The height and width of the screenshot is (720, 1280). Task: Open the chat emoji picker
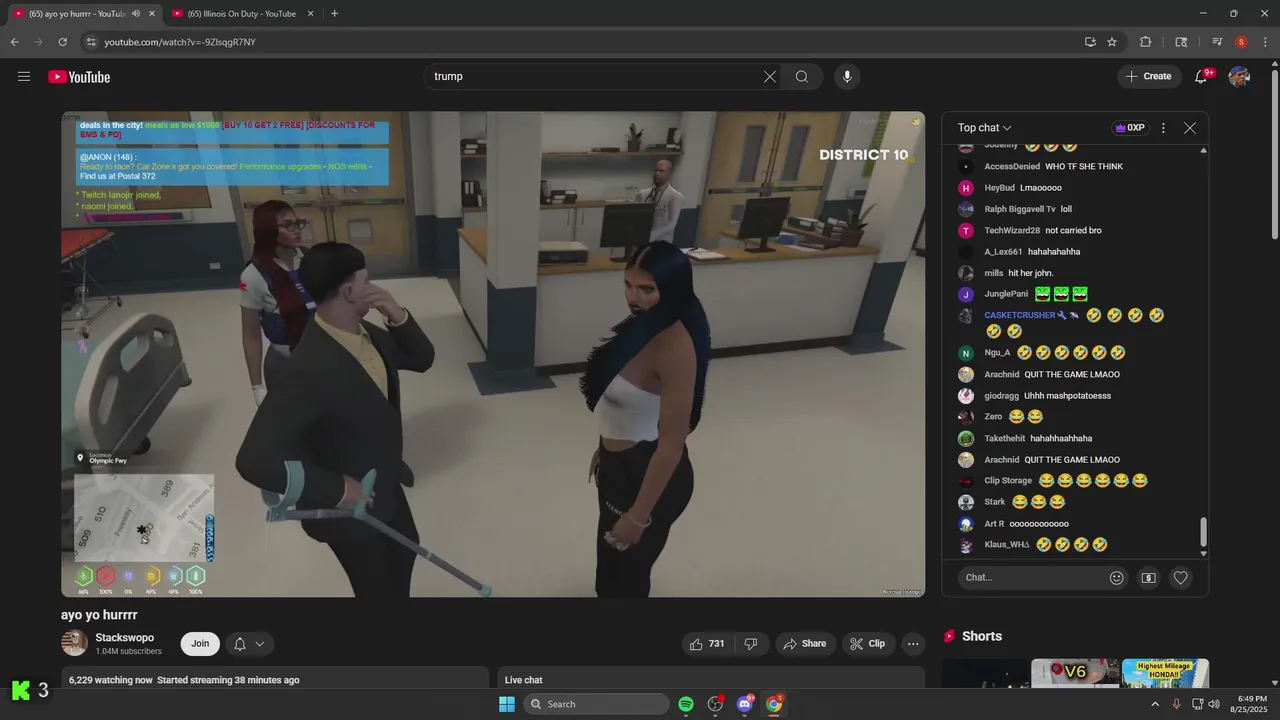point(1117,577)
